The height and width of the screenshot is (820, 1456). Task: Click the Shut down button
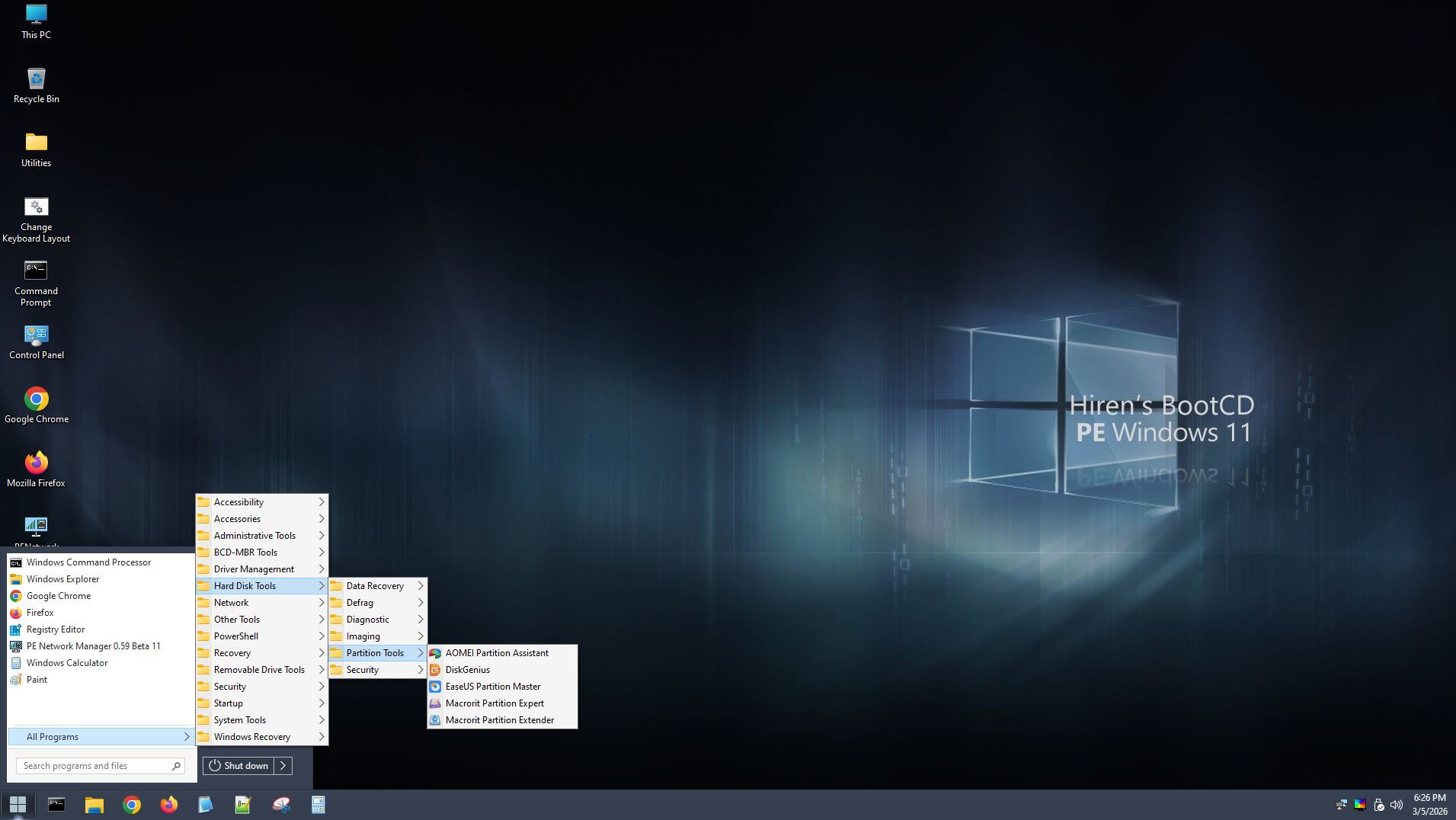coord(238,766)
